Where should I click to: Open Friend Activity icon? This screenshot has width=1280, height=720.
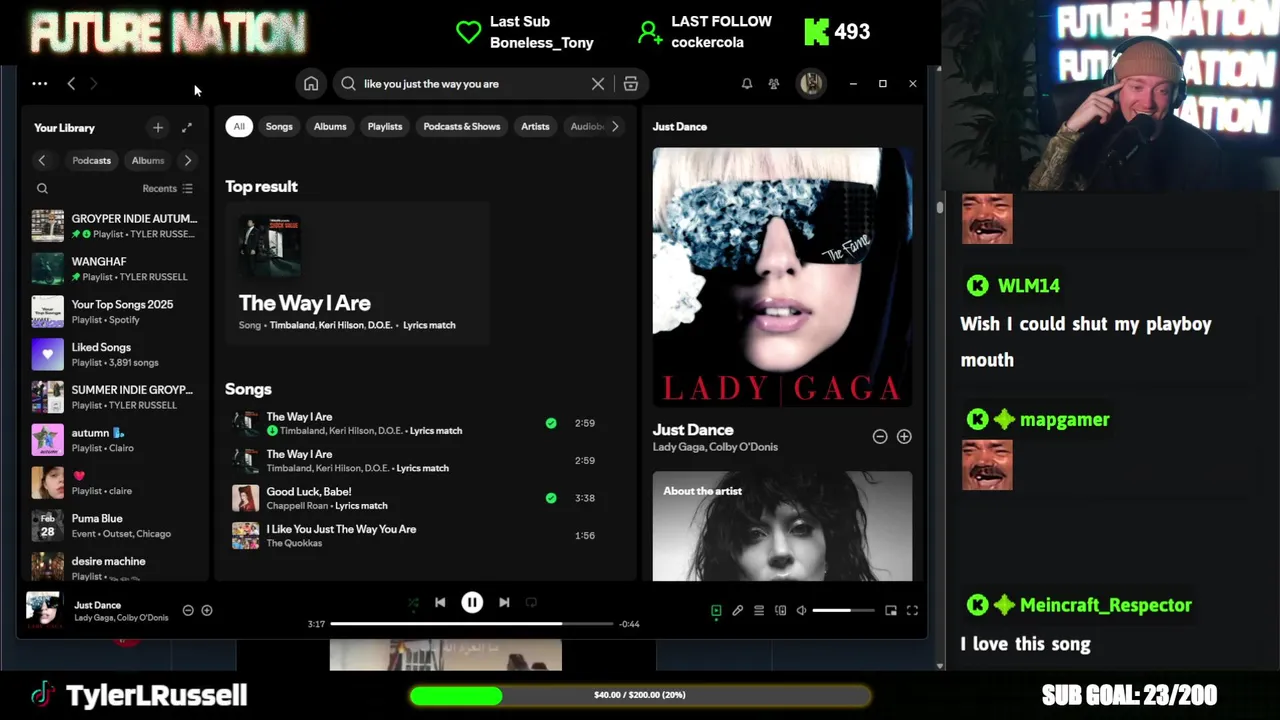tap(774, 84)
